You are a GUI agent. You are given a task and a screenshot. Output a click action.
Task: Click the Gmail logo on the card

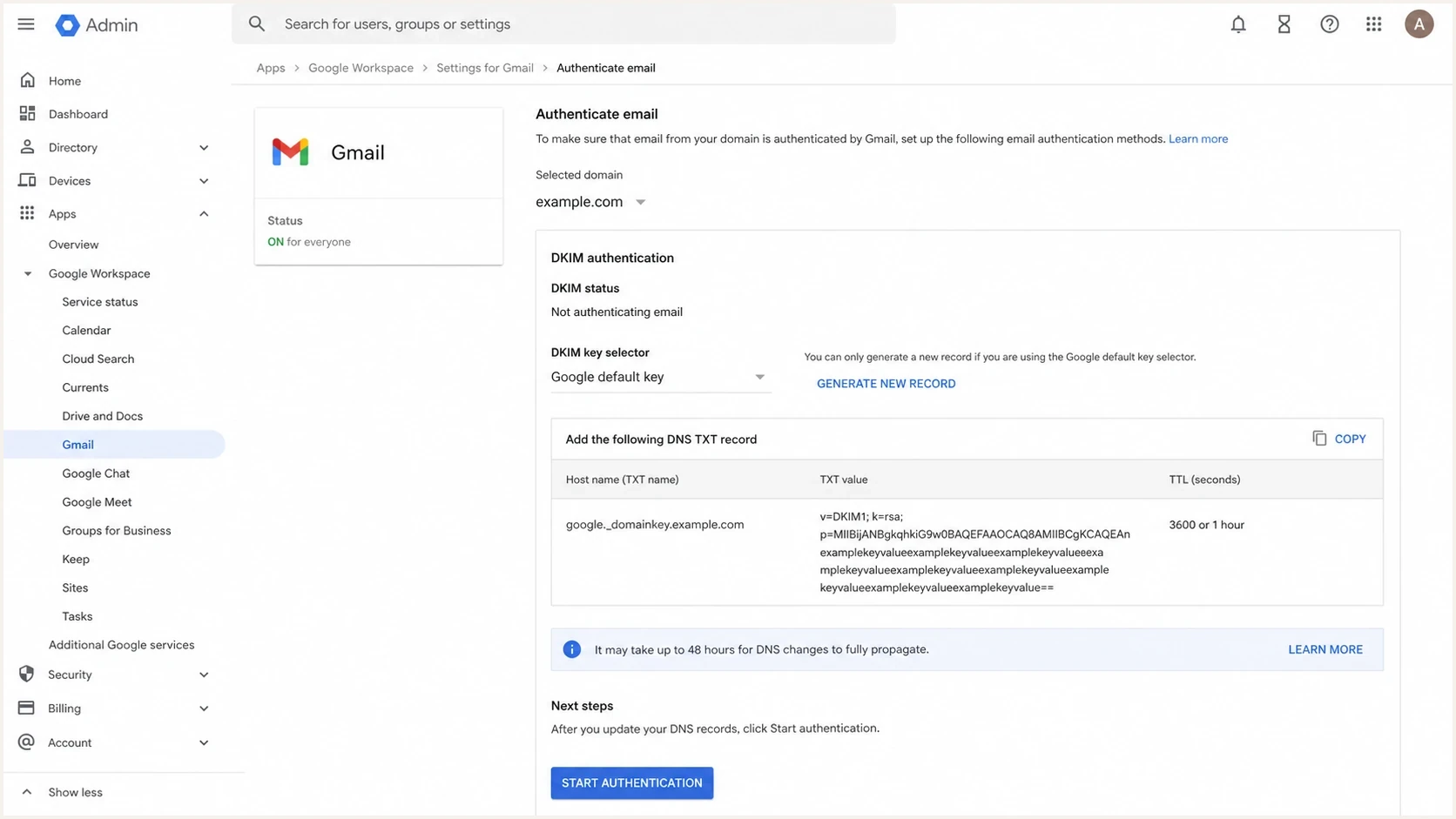pyautogui.click(x=290, y=152)
